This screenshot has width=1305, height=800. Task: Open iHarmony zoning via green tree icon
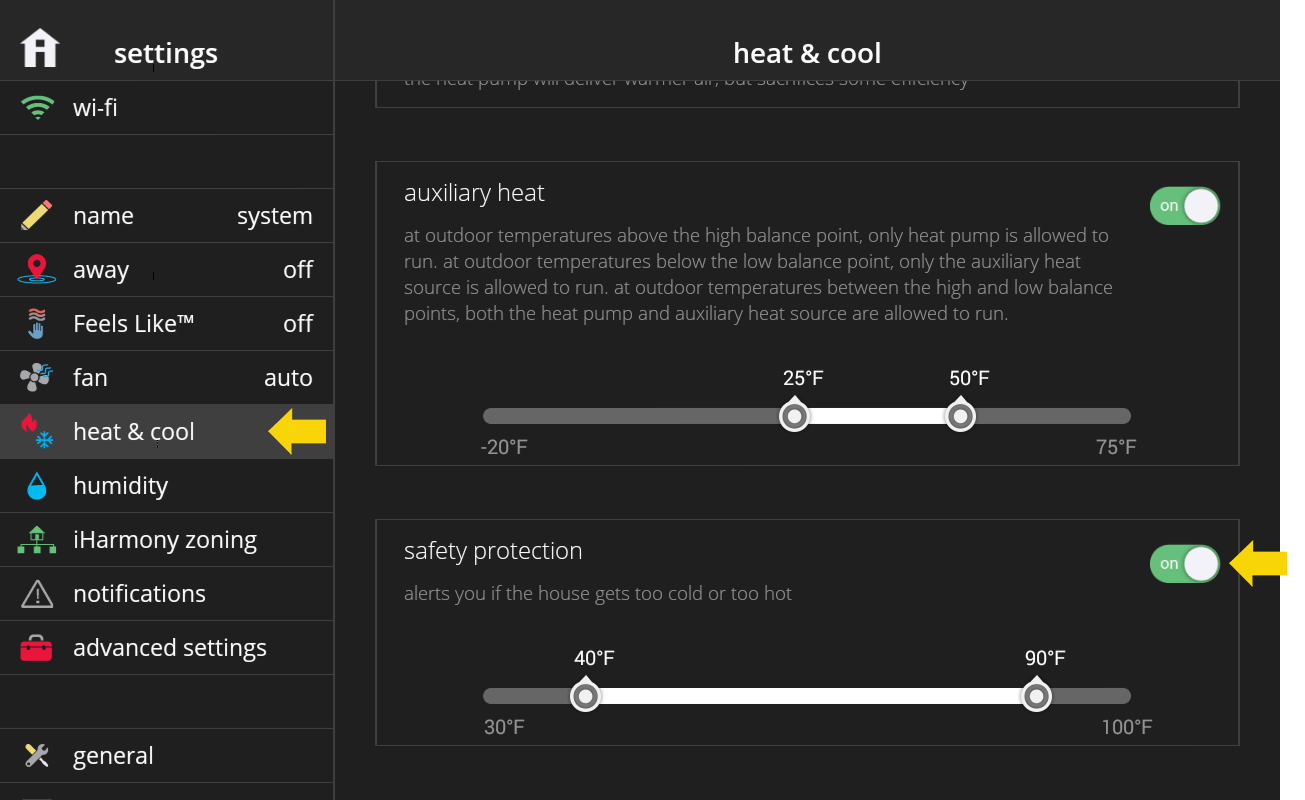click(37, 540)
